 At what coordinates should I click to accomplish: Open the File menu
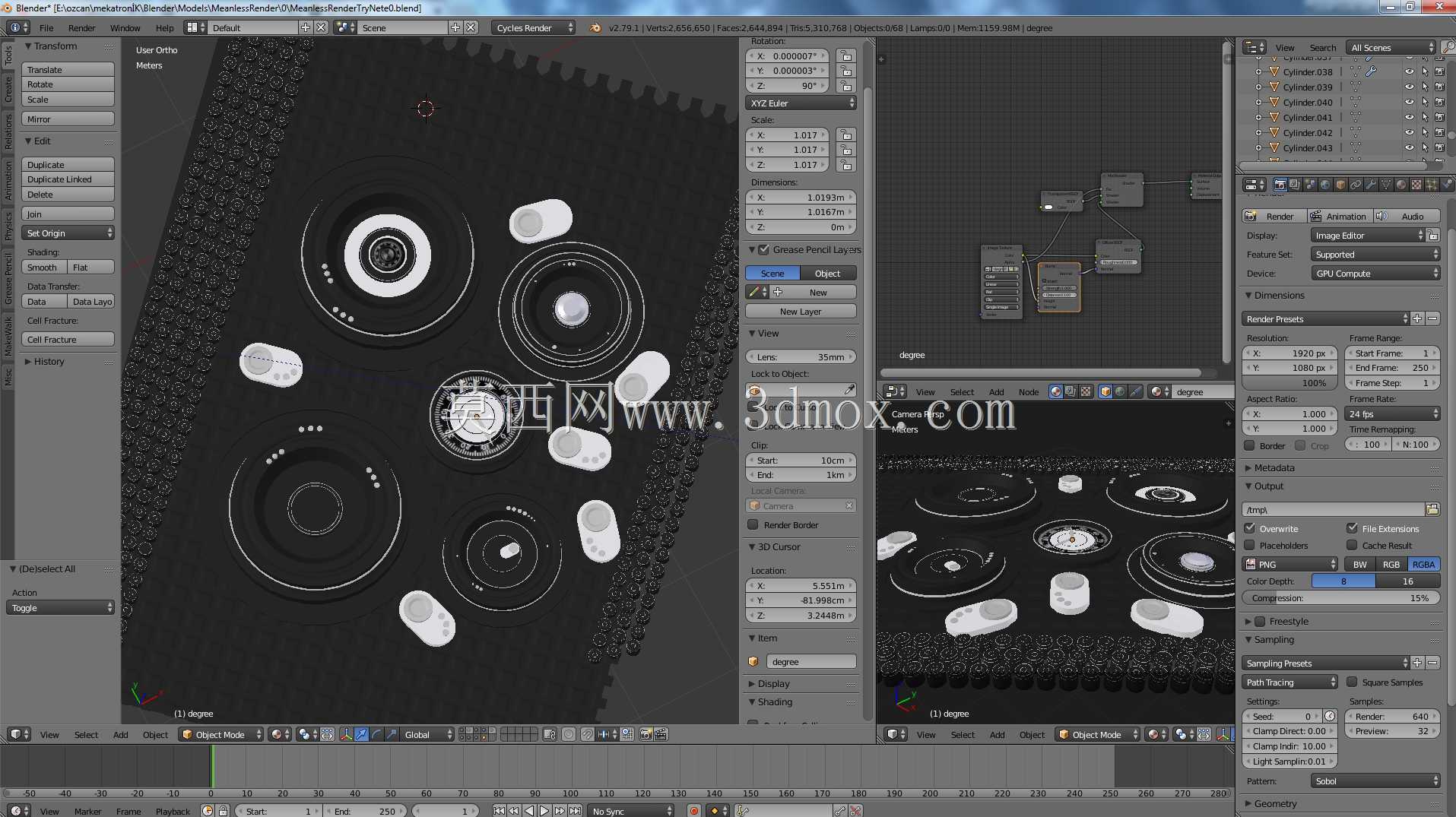46,28
